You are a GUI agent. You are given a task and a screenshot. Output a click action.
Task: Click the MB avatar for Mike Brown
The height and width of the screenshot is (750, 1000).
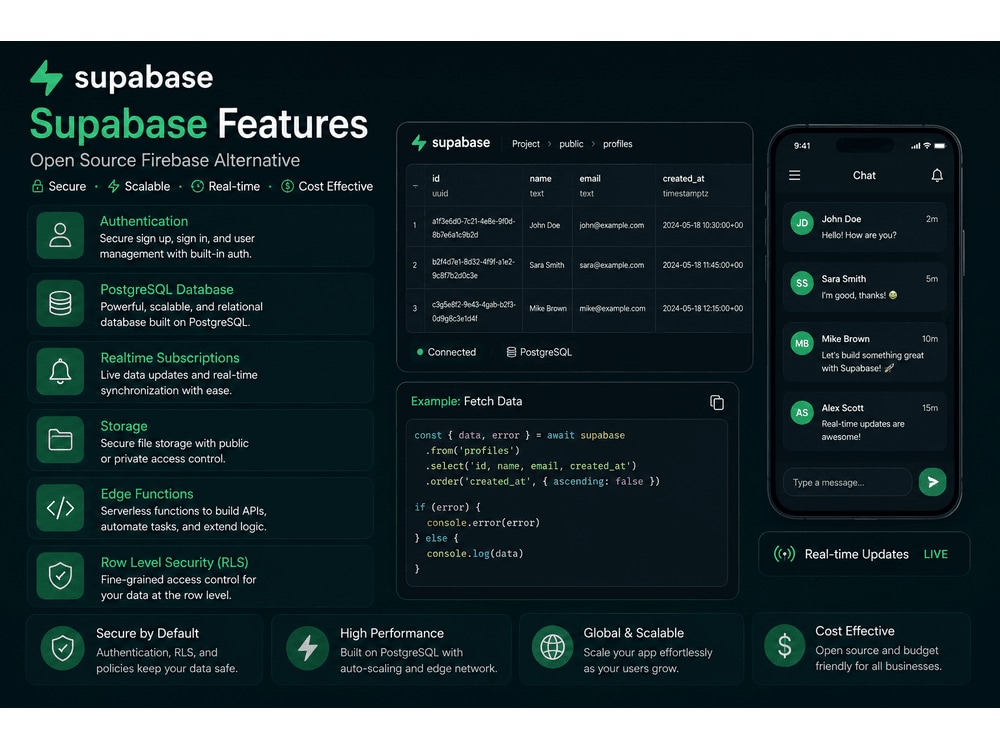click(802, 344)
